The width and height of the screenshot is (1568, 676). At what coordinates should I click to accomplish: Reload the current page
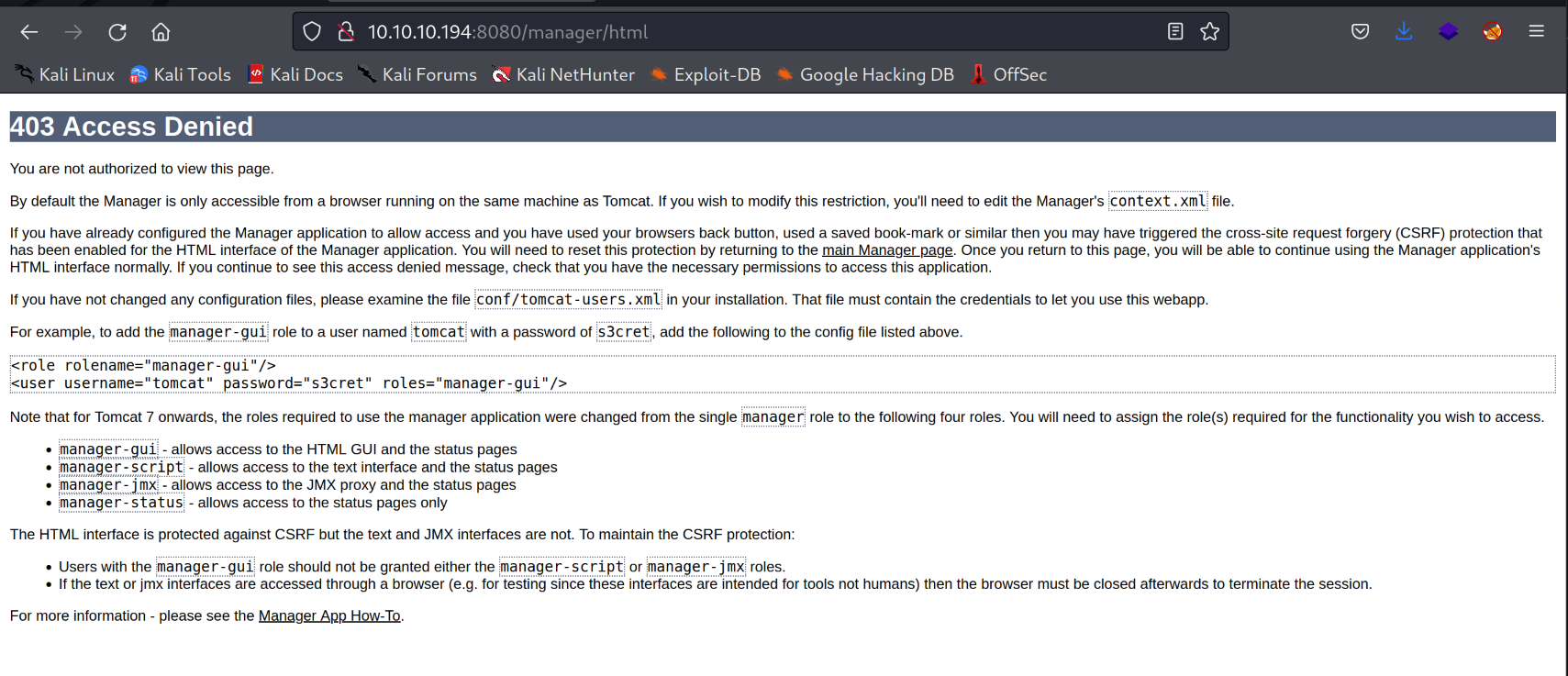(x=117, y=32)
